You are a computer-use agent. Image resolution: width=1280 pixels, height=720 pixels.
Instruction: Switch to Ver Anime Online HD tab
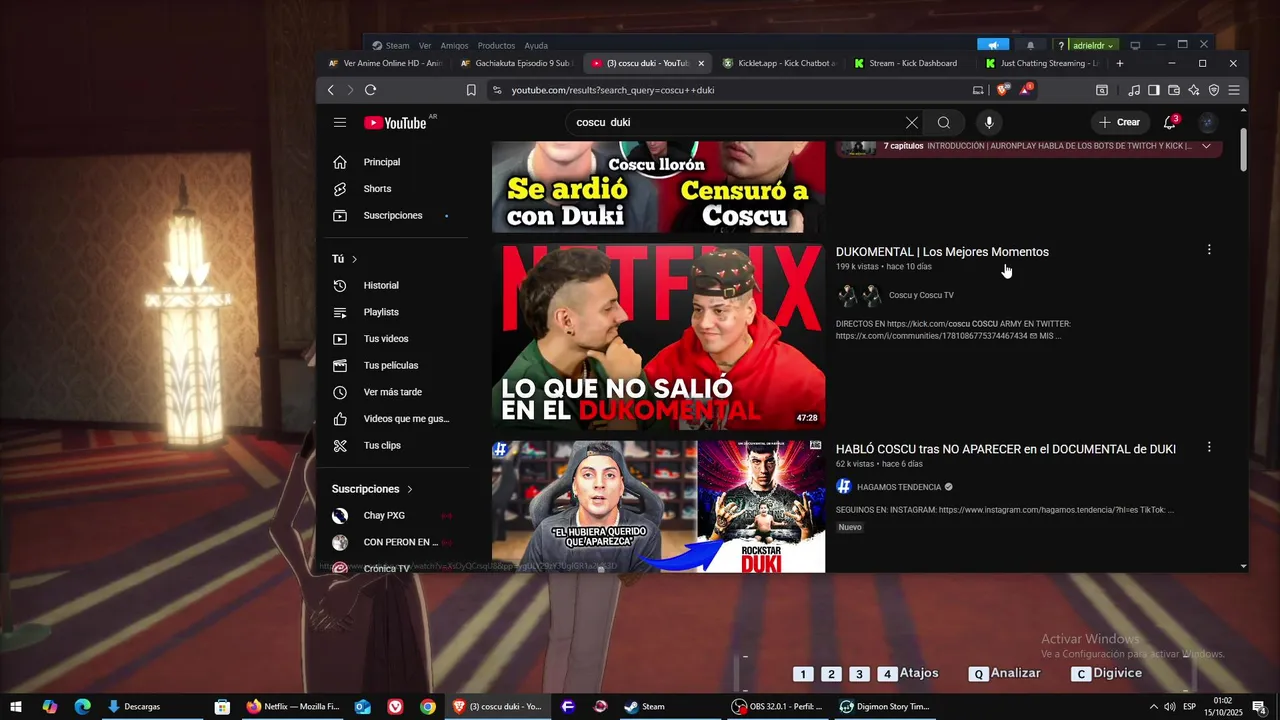pos(384,63)
